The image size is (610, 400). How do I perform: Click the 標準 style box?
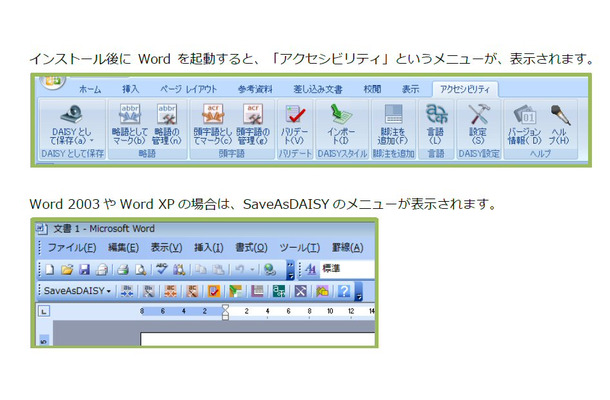(347, 269)
